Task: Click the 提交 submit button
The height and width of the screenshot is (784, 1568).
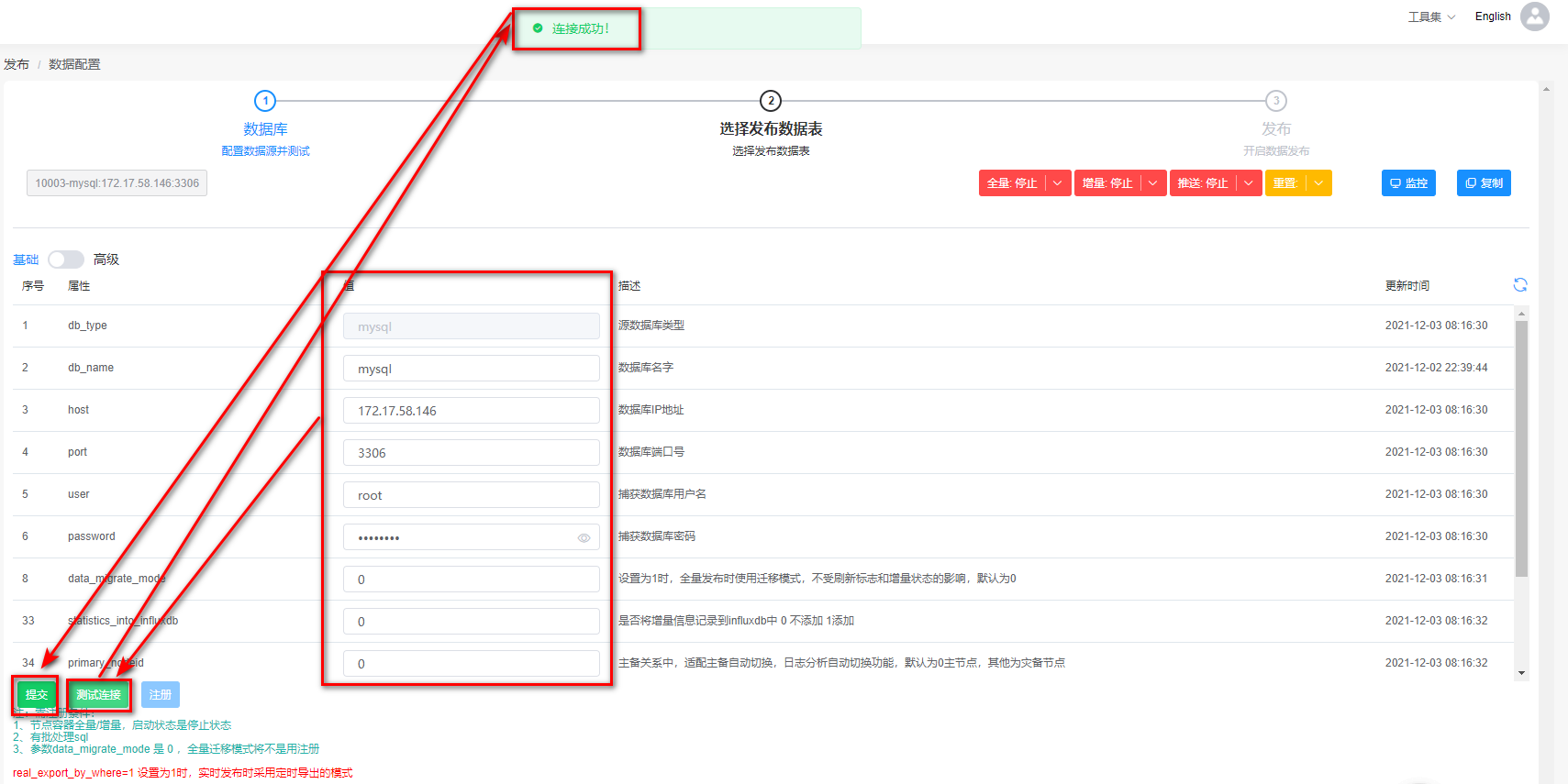Action: 37,695
